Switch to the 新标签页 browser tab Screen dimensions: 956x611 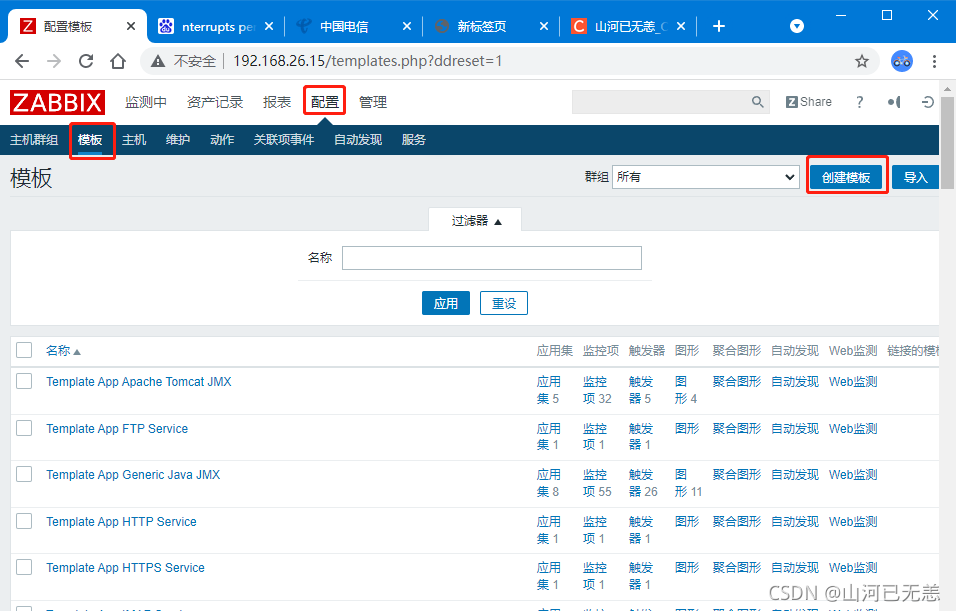pyautogui.click(x=482, y=26)
